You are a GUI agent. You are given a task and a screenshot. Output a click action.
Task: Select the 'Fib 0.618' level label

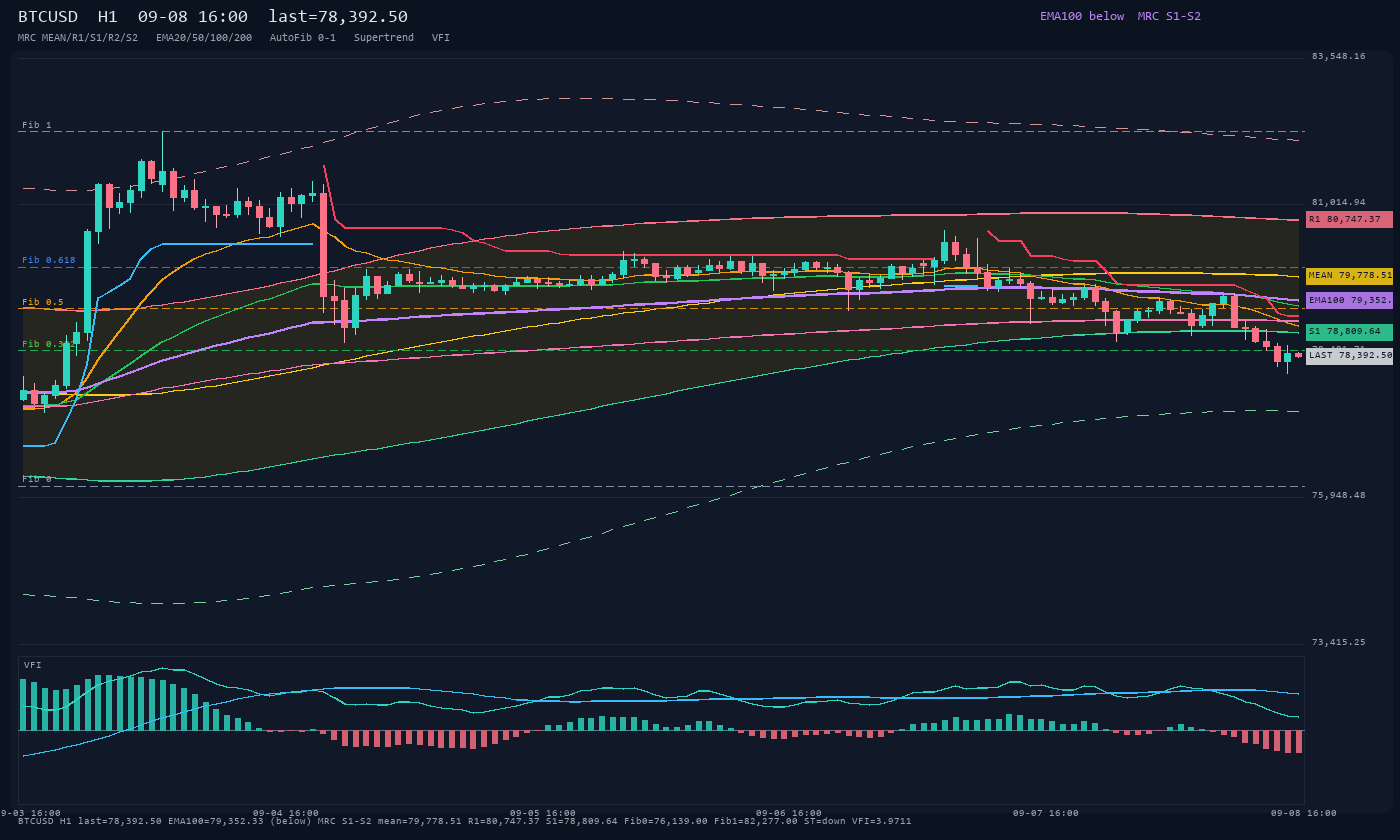pyautogui.click(x=49, y=260)
